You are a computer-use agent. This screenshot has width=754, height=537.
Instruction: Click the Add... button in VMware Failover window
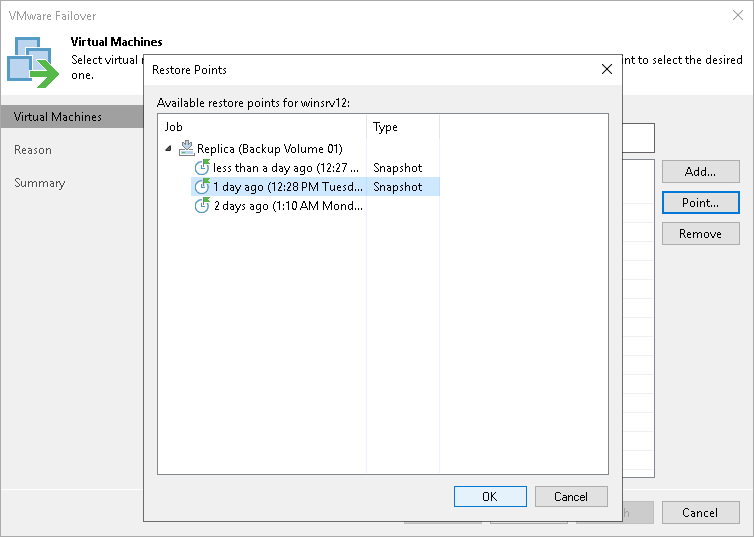pyautogui.click(x=700, y=172)
